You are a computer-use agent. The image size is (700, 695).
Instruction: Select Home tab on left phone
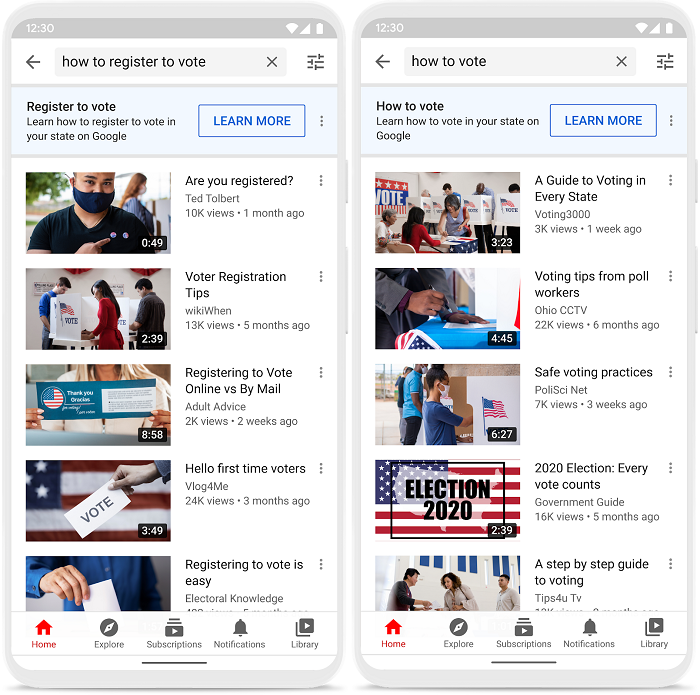tap(44, 634)
